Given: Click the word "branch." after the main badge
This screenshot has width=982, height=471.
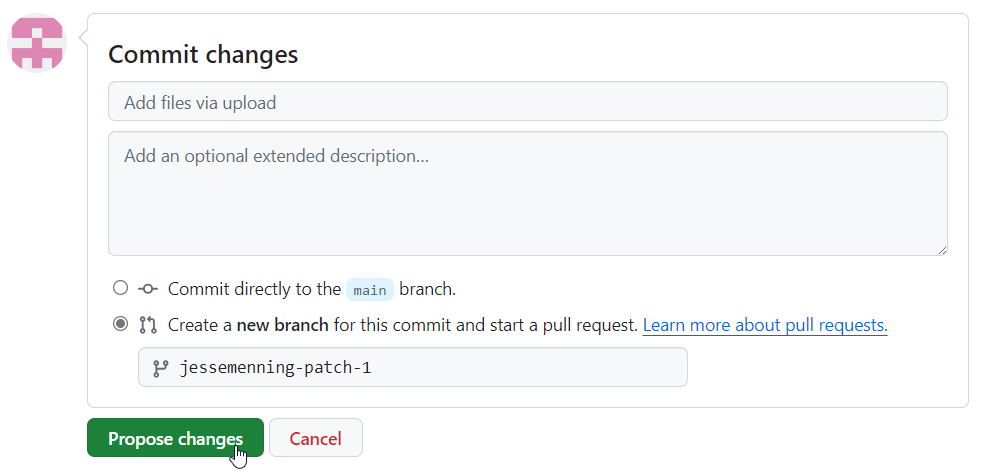Looking at the screenshot, I should pyautogui.click(x=427, y=289).
